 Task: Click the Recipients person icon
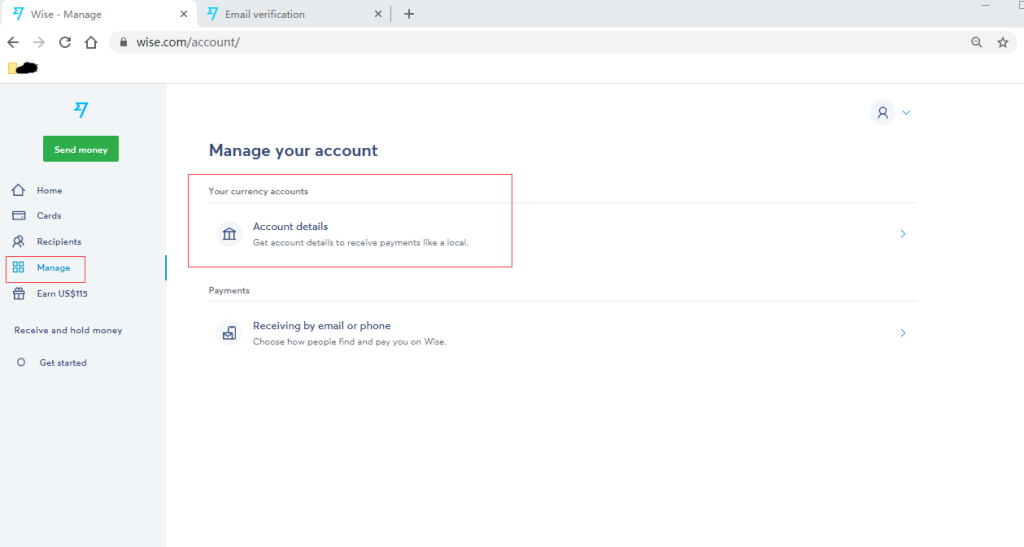(18, 242)
